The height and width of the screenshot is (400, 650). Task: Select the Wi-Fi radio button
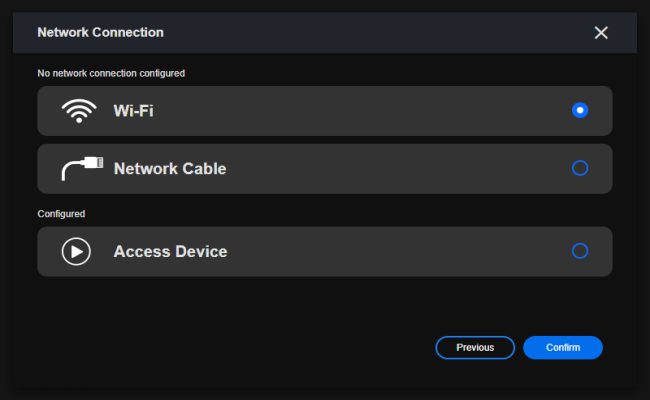tap(579, 110)
